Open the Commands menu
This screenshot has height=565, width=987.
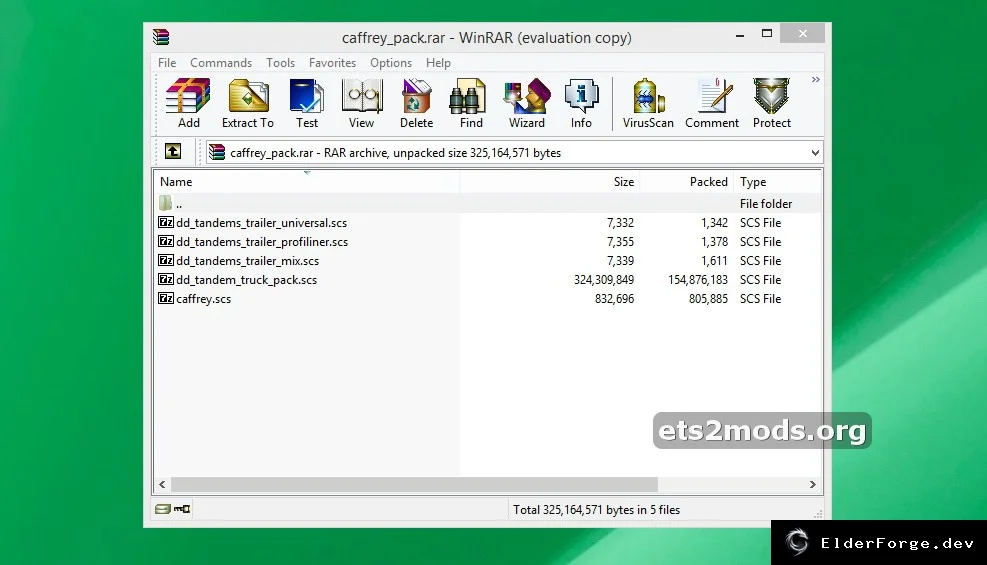click(x=221, y=63)
